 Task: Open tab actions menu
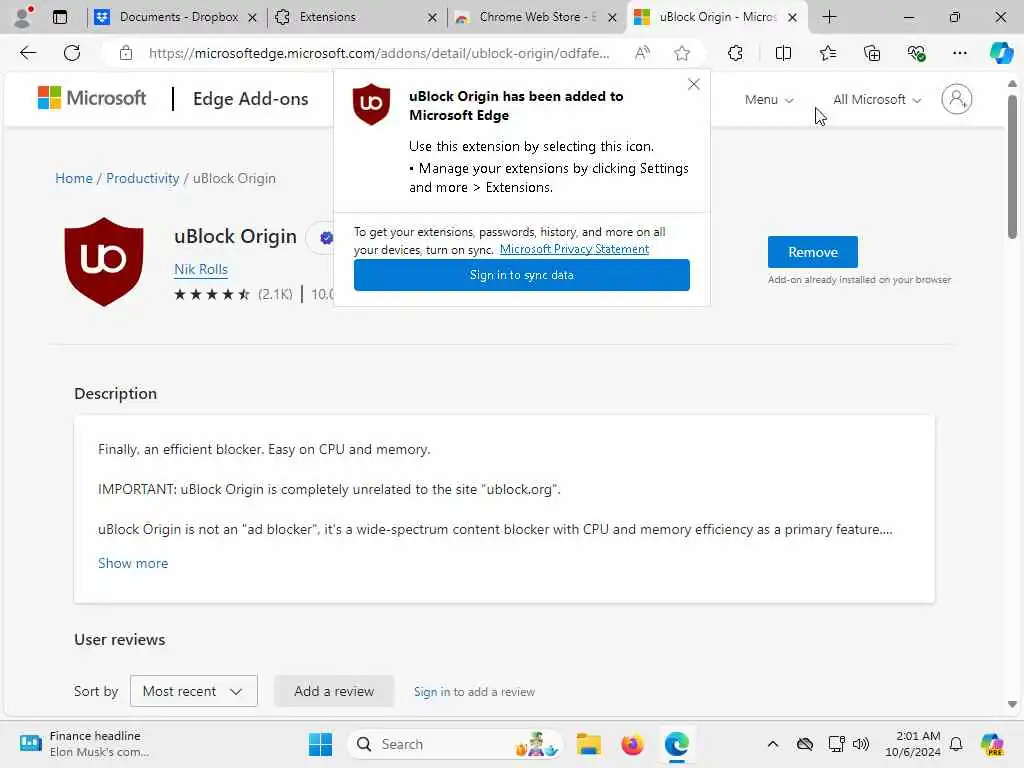[60, 17]
